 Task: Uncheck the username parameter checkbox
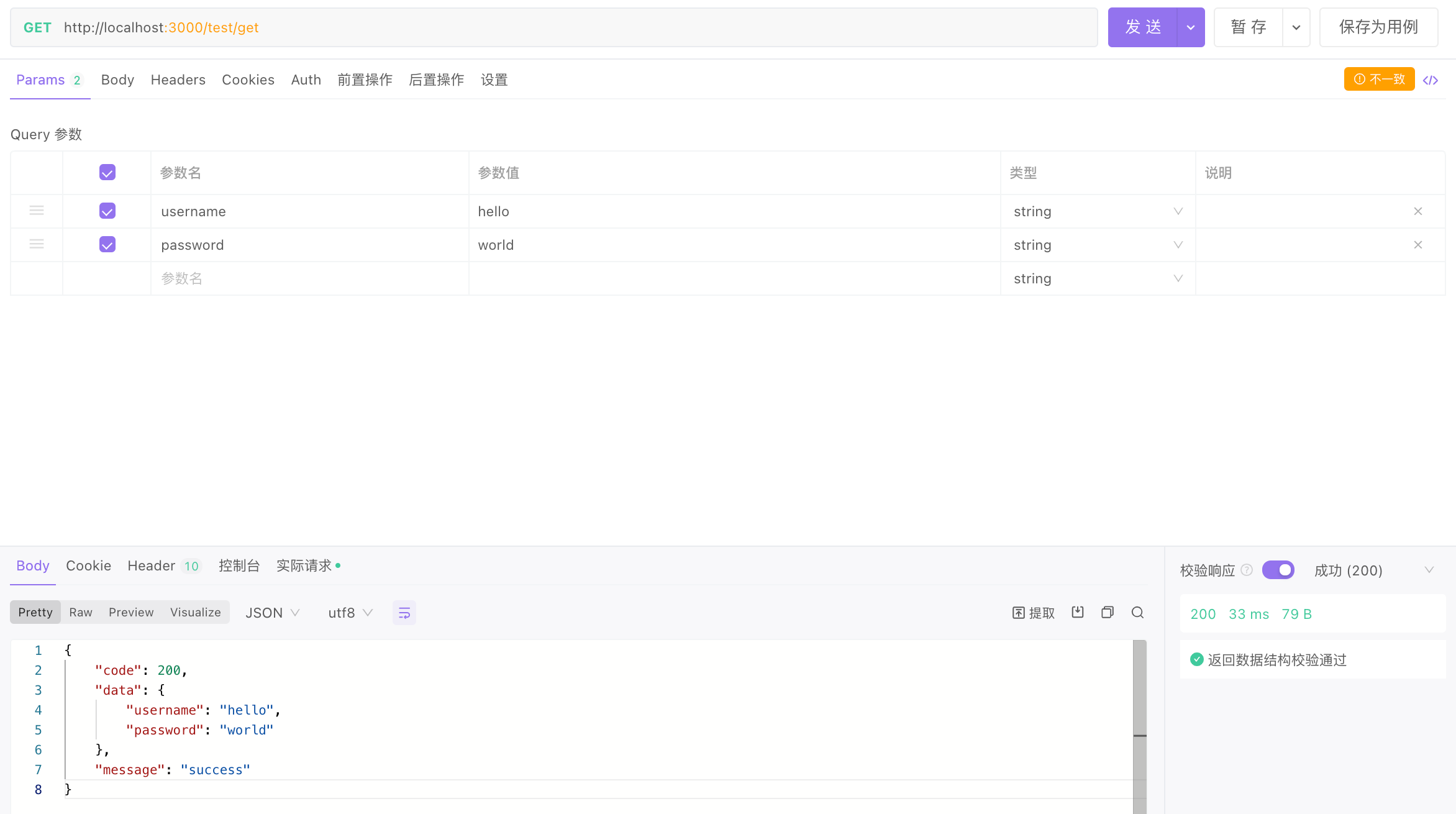tap(107, 211)
